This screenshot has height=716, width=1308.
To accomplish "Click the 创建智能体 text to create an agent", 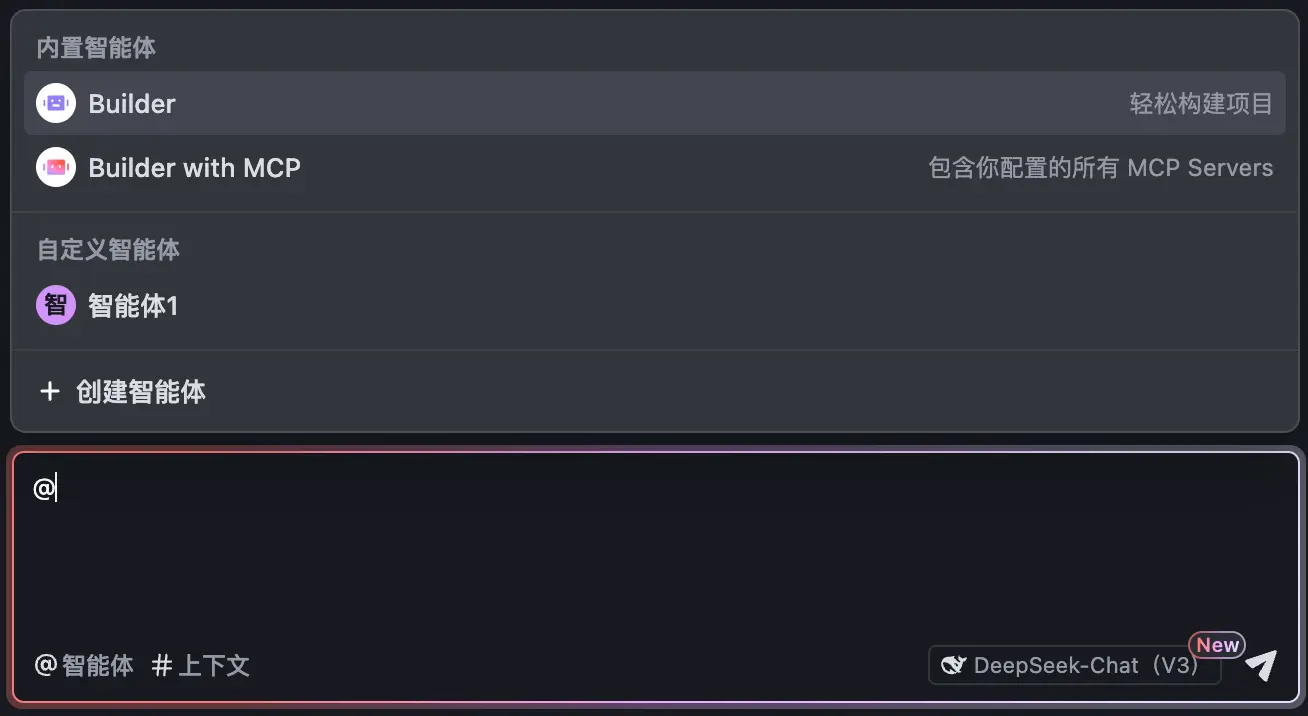I will click(141, 391).
